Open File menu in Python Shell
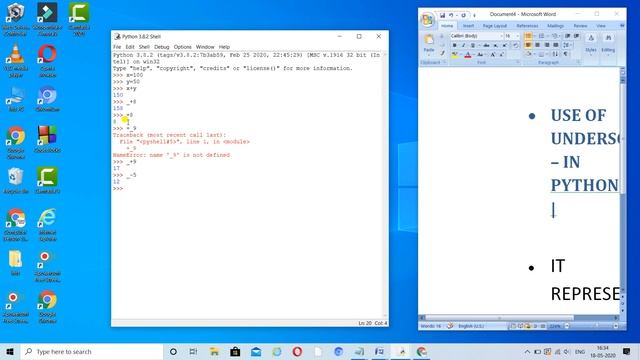Image resolution: width=640 pixels, height=360 pixels. (x=117, y=47)
